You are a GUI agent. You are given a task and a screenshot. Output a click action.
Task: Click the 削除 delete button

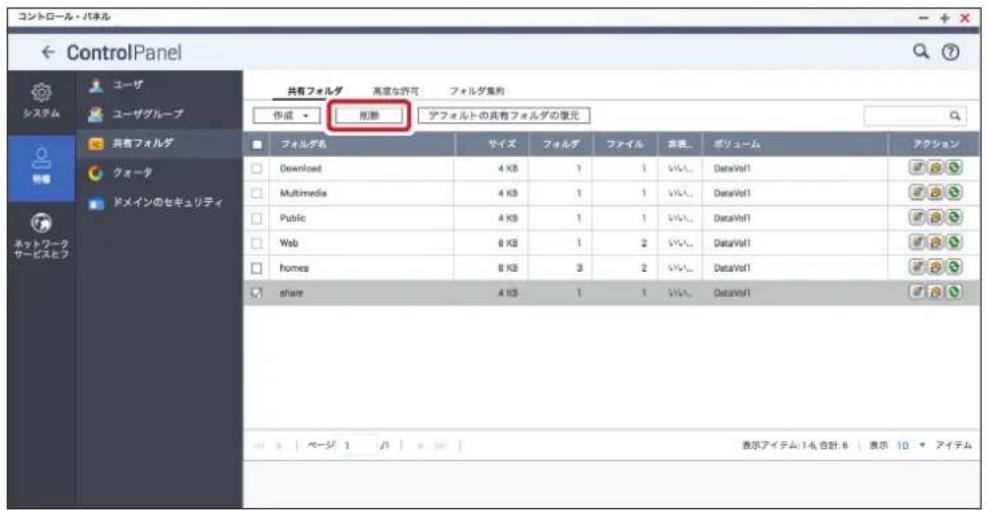pos(369,116)
